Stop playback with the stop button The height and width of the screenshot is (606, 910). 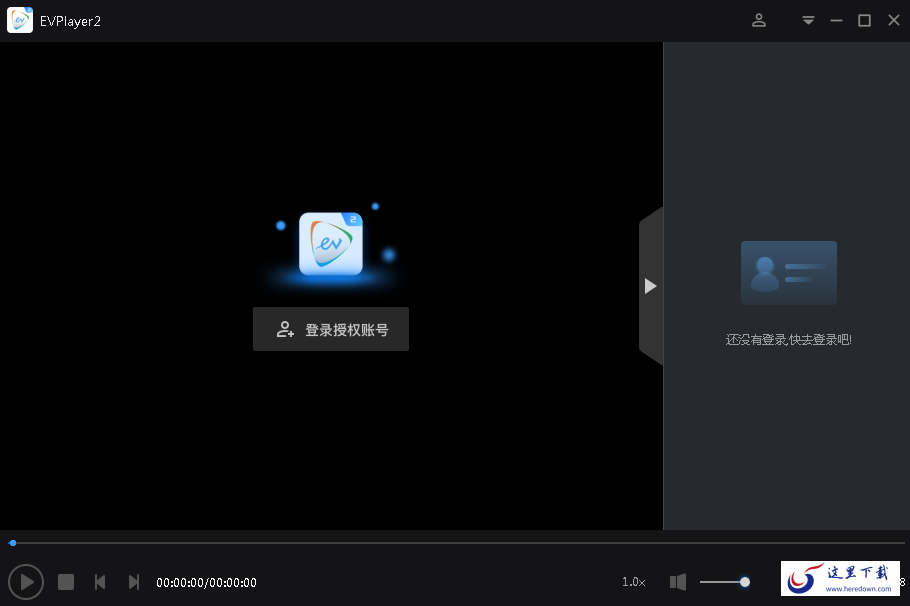(x=66, y=582)
